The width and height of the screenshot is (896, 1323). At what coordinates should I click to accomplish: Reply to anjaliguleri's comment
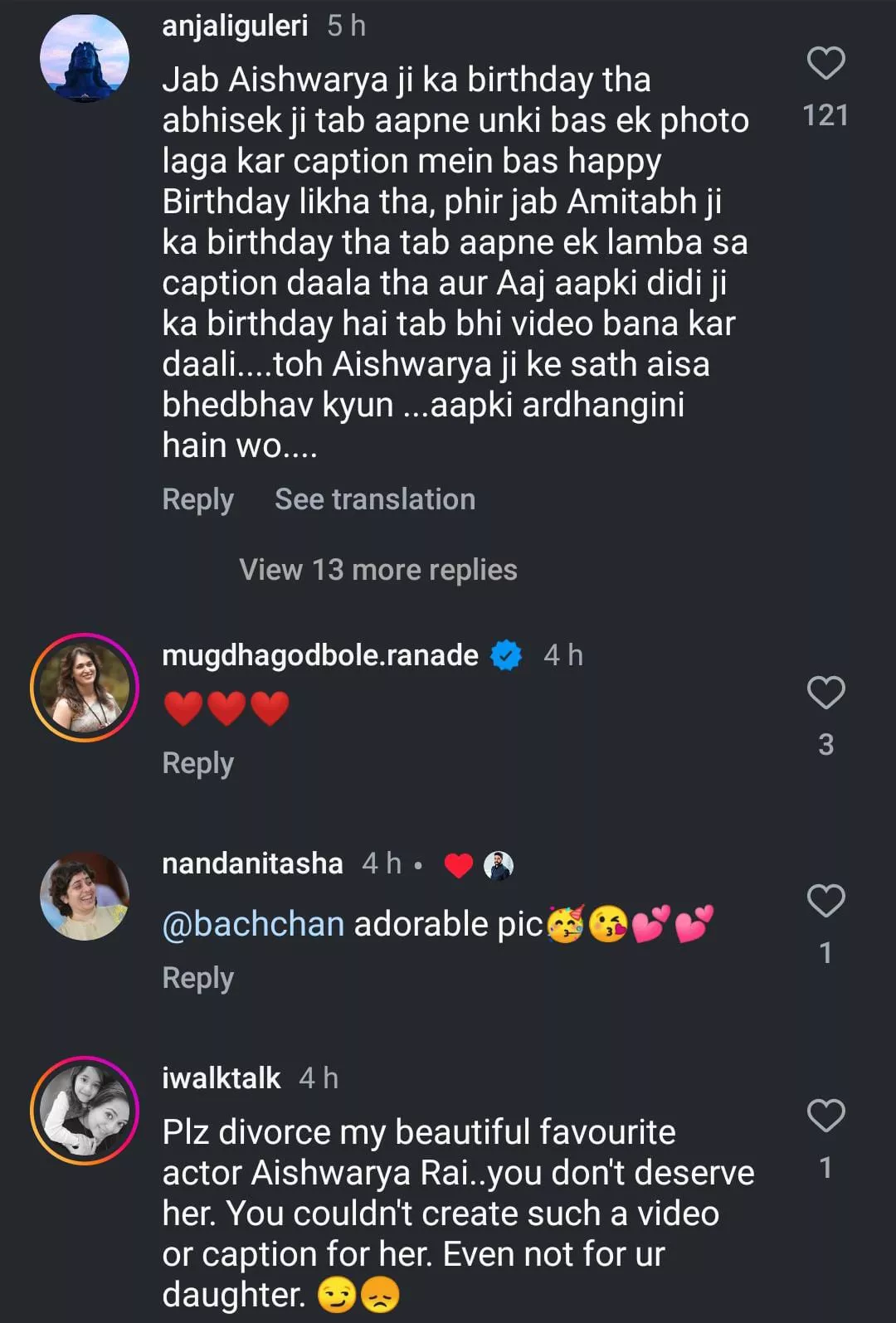[197, 499]
